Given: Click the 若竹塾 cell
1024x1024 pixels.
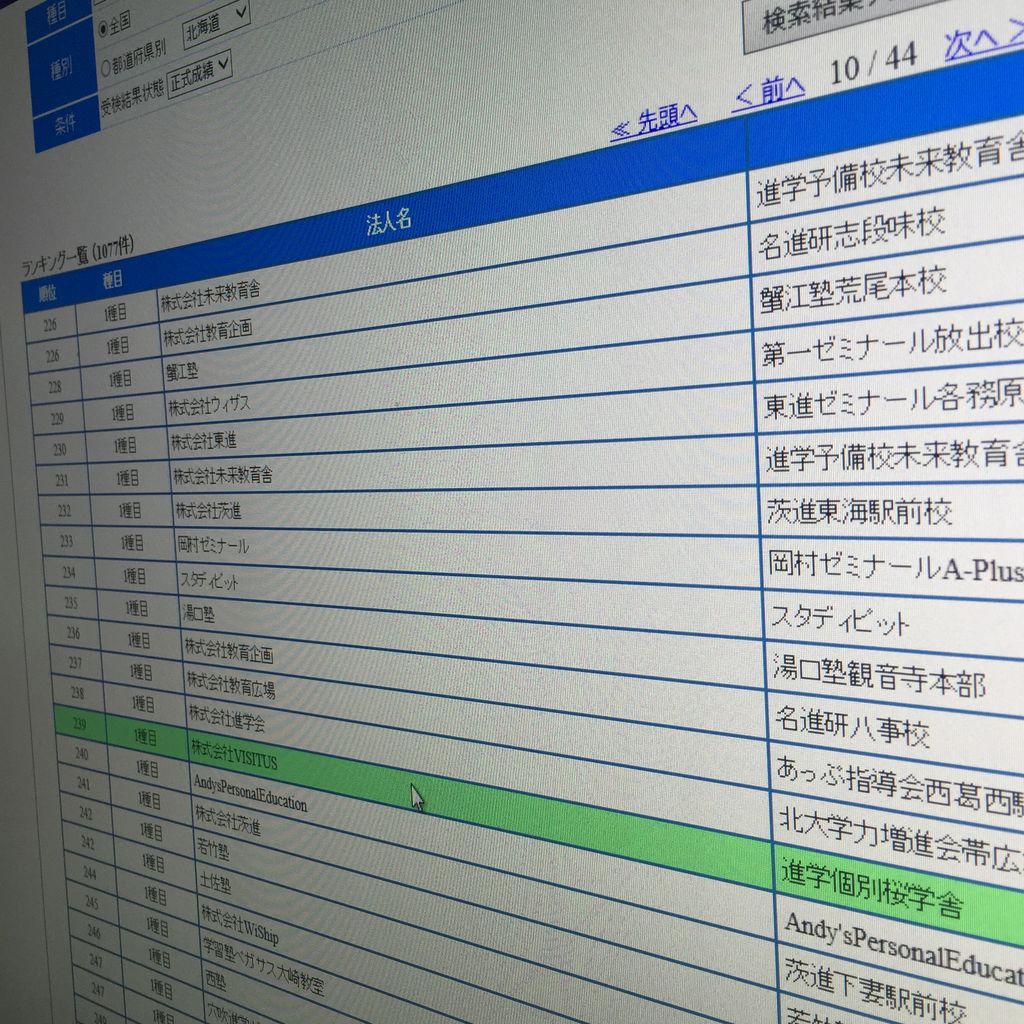Looking at the screenshot, I should click(x=213, y=848).
